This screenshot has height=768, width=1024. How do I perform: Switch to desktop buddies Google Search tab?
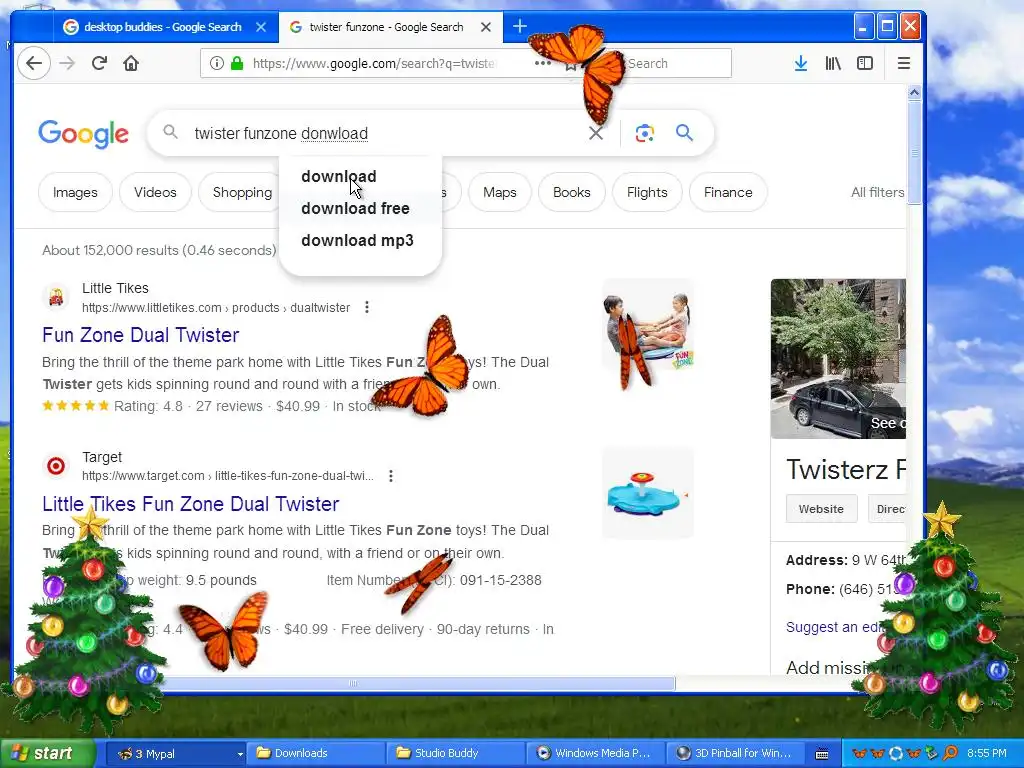pyautogui.click(x=163, y=27)
